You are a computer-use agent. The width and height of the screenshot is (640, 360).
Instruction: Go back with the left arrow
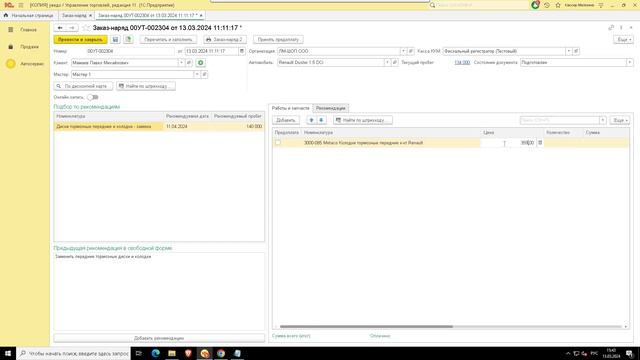point(60,28)
